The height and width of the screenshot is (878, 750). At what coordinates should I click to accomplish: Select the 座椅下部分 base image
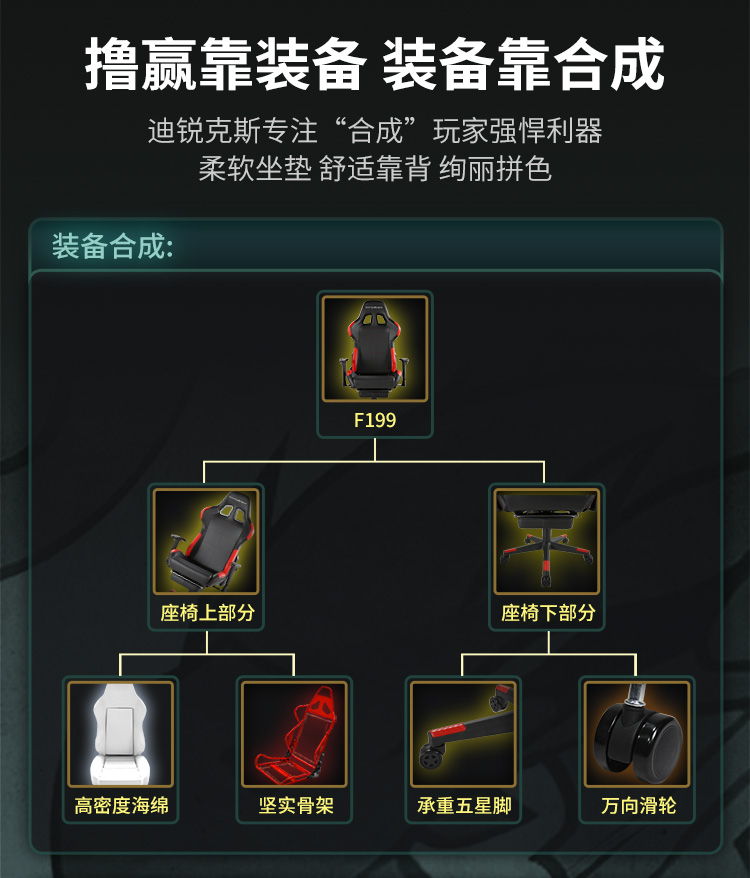[x=547, y=541]
